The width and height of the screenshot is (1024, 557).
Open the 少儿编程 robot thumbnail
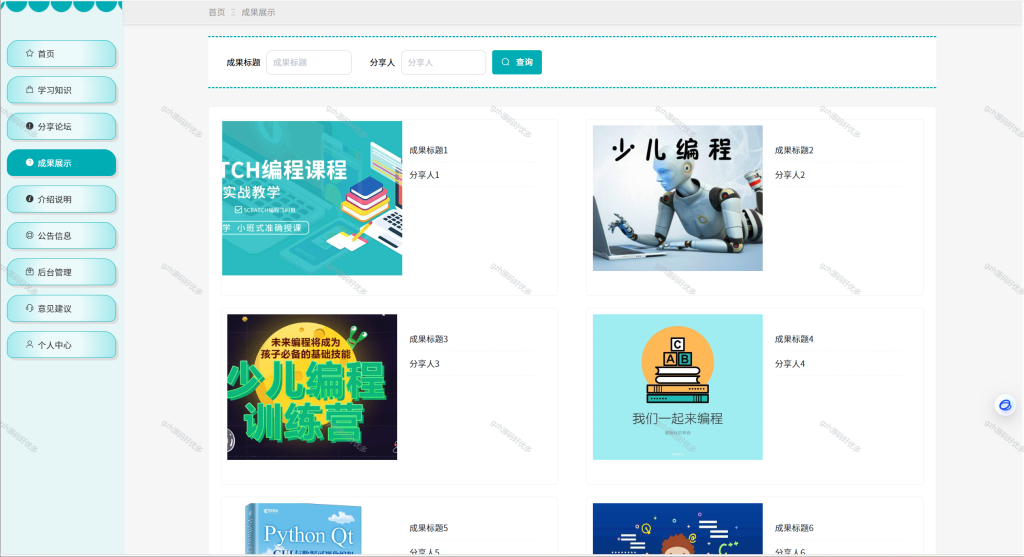click(678, 198)
